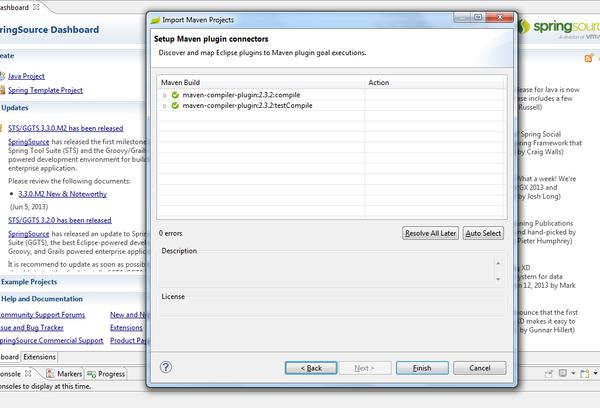Expand the maven-compiler-plugin:2.3.2:compile tree row

point(165,95)
